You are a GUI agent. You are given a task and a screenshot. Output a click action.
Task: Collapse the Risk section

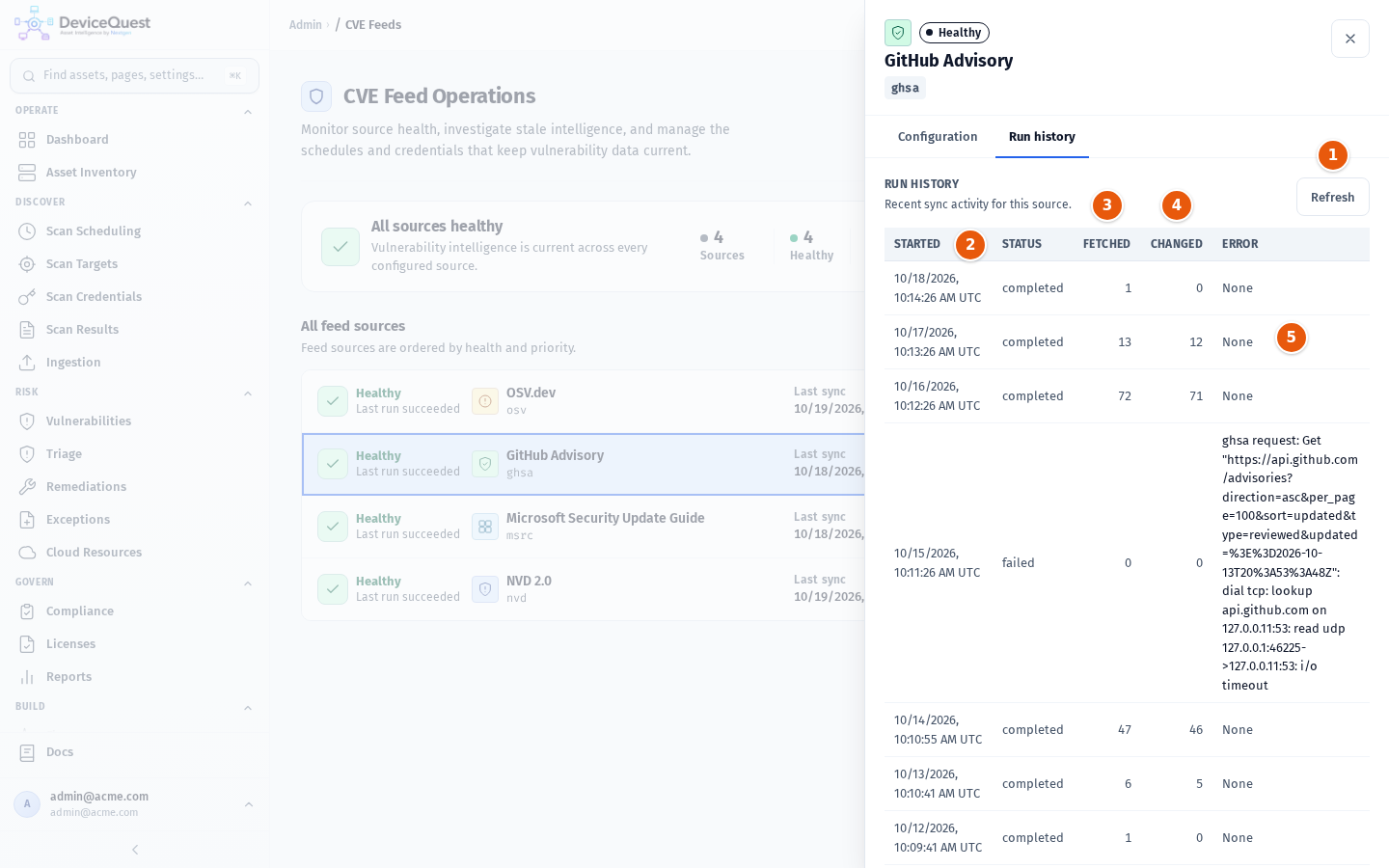[x=248, y=393]
